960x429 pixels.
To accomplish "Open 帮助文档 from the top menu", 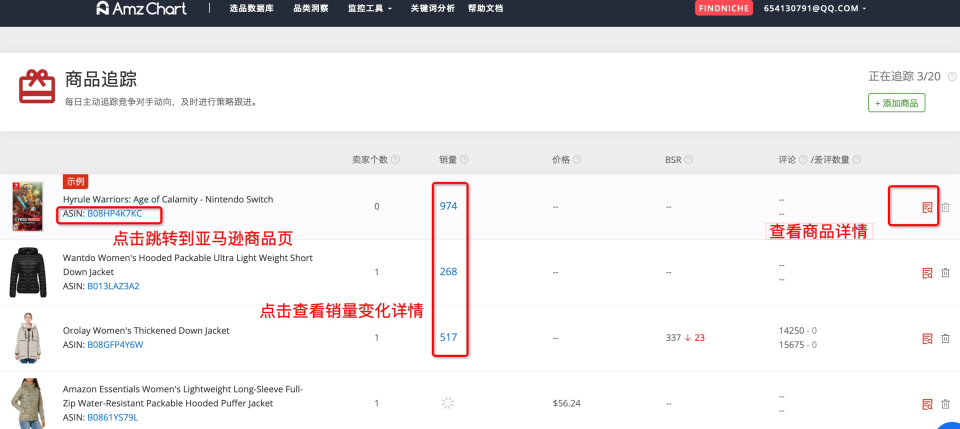I will tap(485, 8).
